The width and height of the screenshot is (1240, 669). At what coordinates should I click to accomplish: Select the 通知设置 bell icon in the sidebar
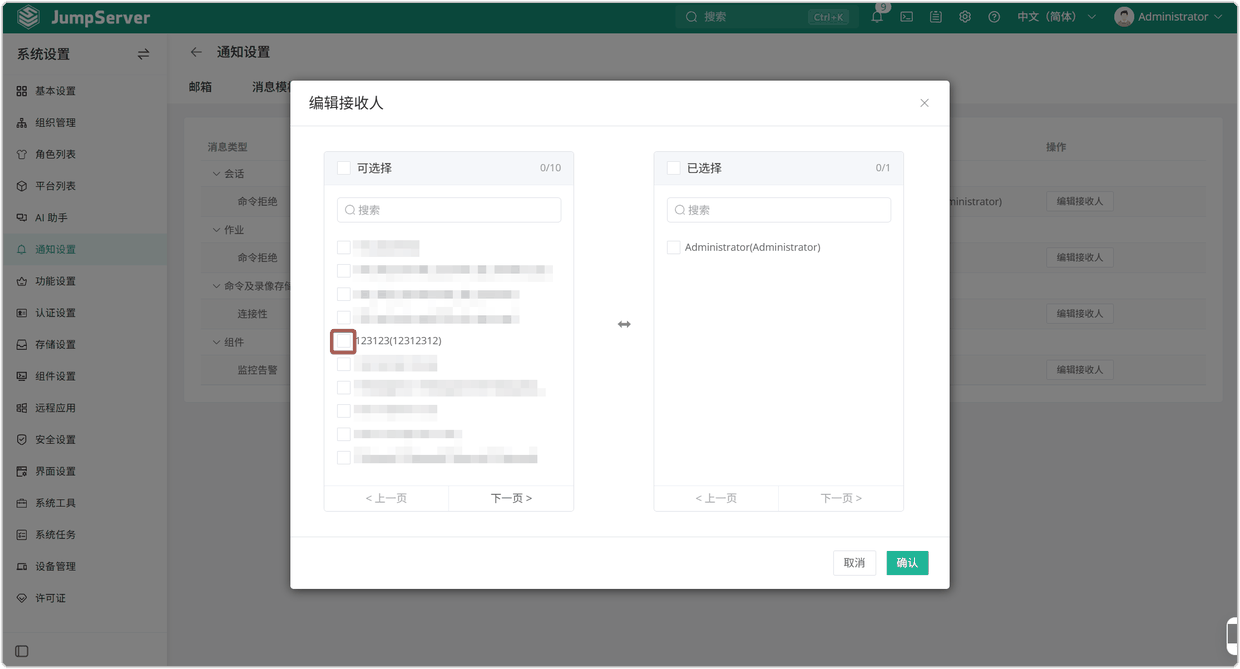(x=22, y=250)
